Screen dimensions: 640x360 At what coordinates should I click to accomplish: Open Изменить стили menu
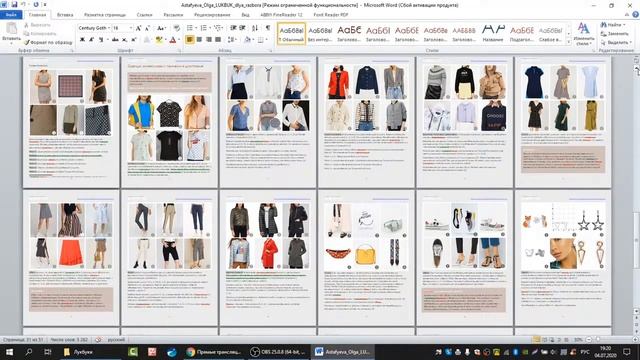click(583, 34)
